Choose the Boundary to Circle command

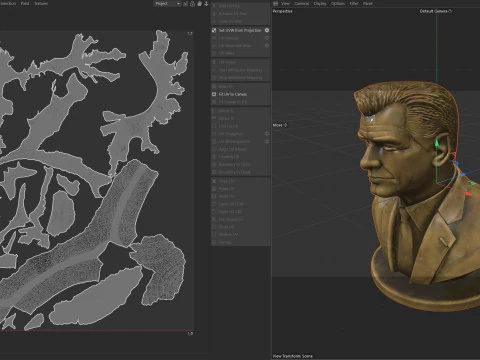tap(234, 165)
